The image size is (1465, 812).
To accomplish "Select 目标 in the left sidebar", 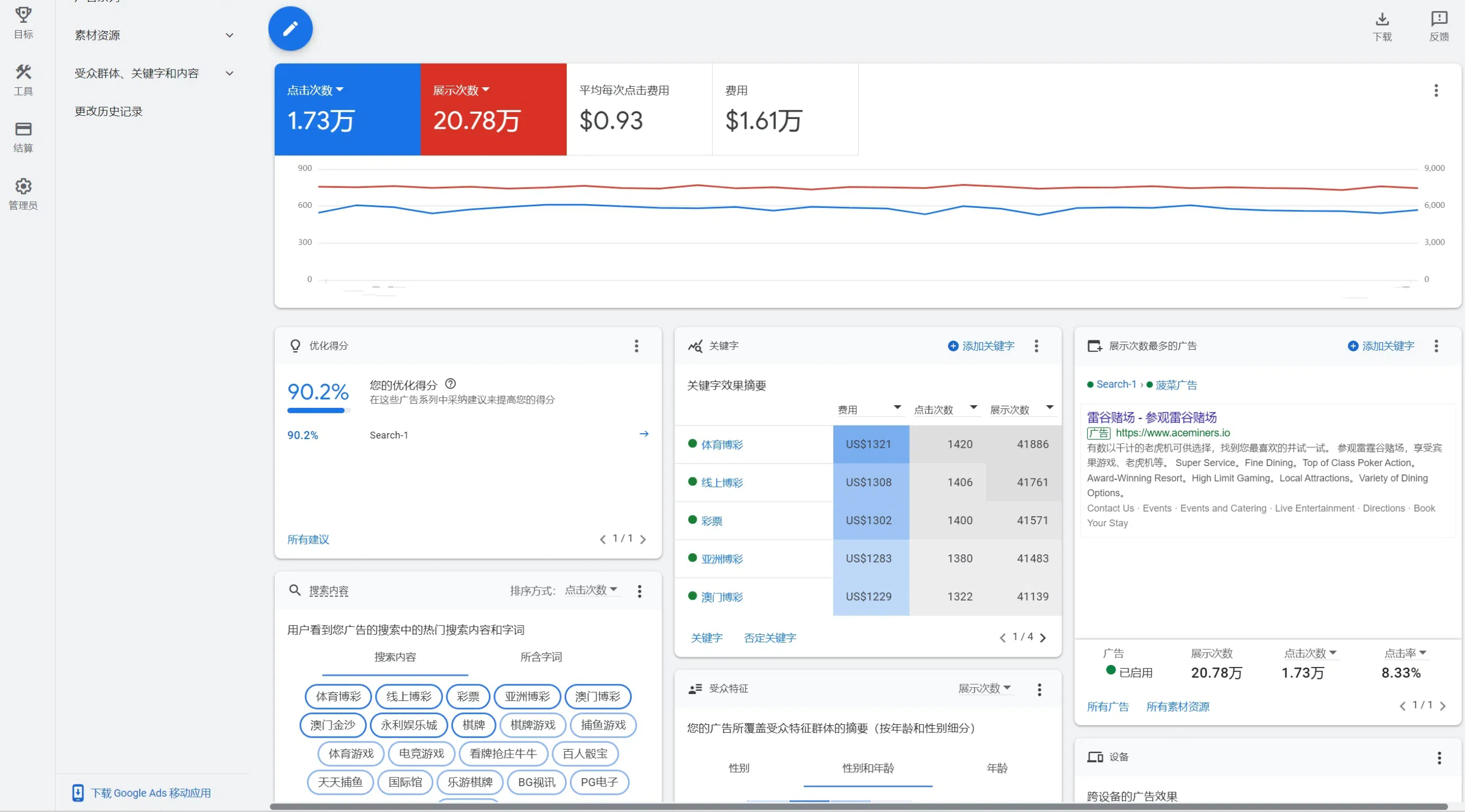I will point(23,23).
